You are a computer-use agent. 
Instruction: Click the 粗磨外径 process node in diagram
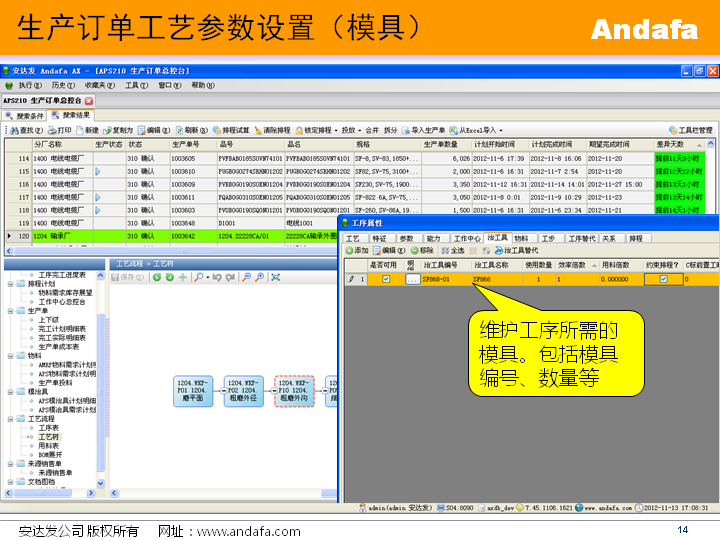(244, 390)
